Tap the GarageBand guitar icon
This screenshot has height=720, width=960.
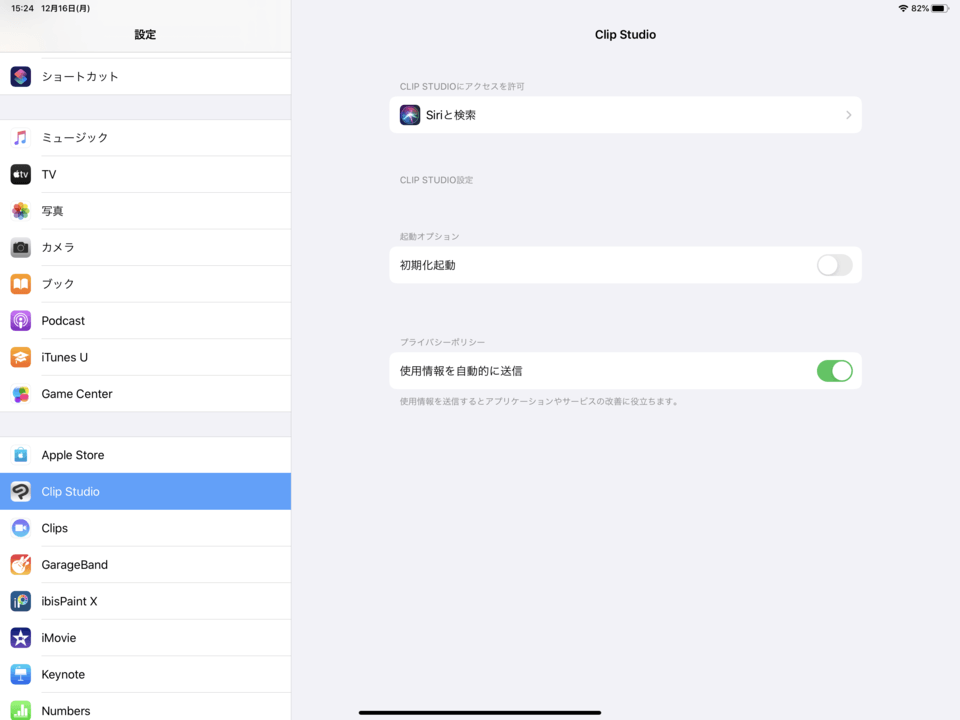pyautogui.click(x=21, y=564)
